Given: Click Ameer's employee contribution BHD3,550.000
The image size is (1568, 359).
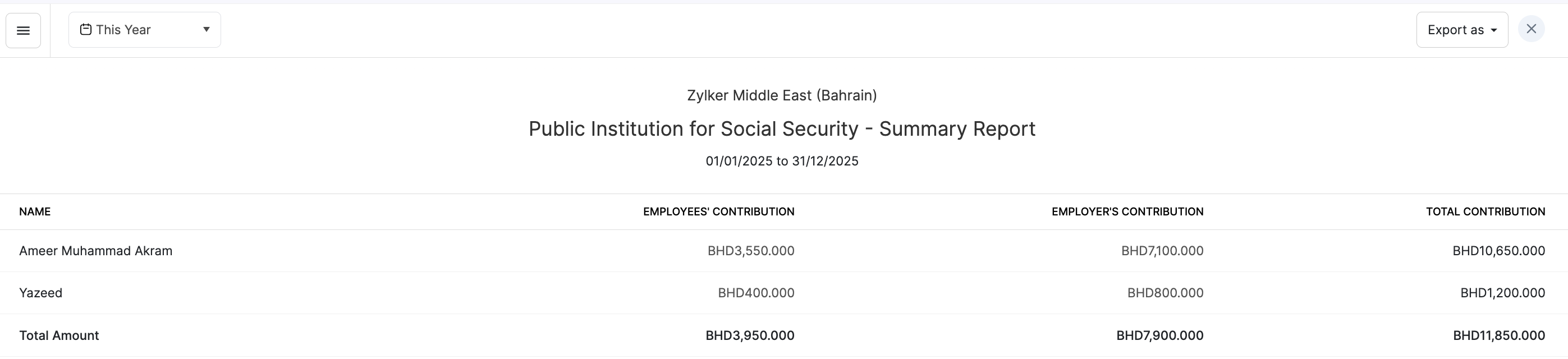Looking at the screenshot, I should [750, 251].
